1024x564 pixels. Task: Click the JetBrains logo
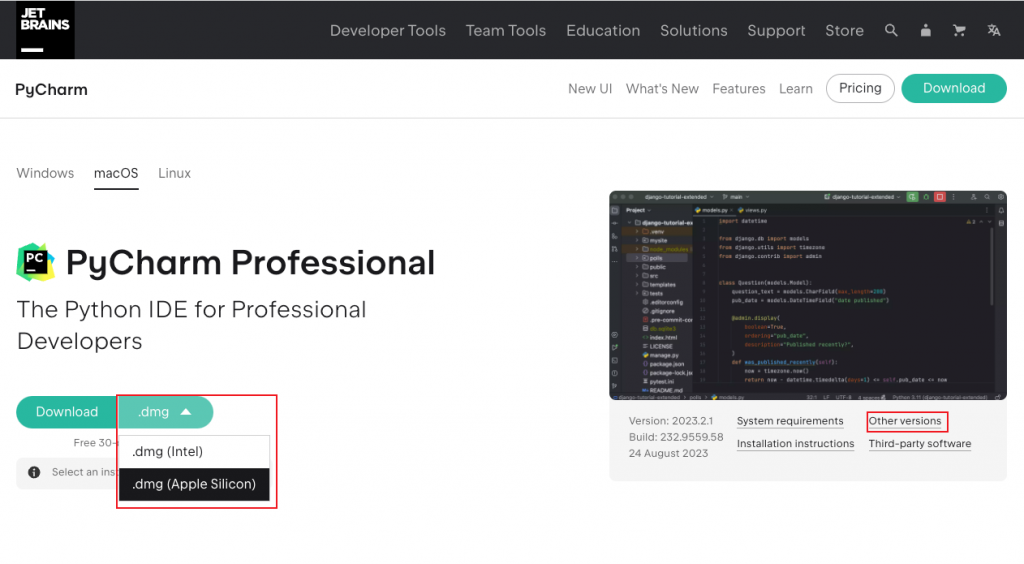coord(45,30)
